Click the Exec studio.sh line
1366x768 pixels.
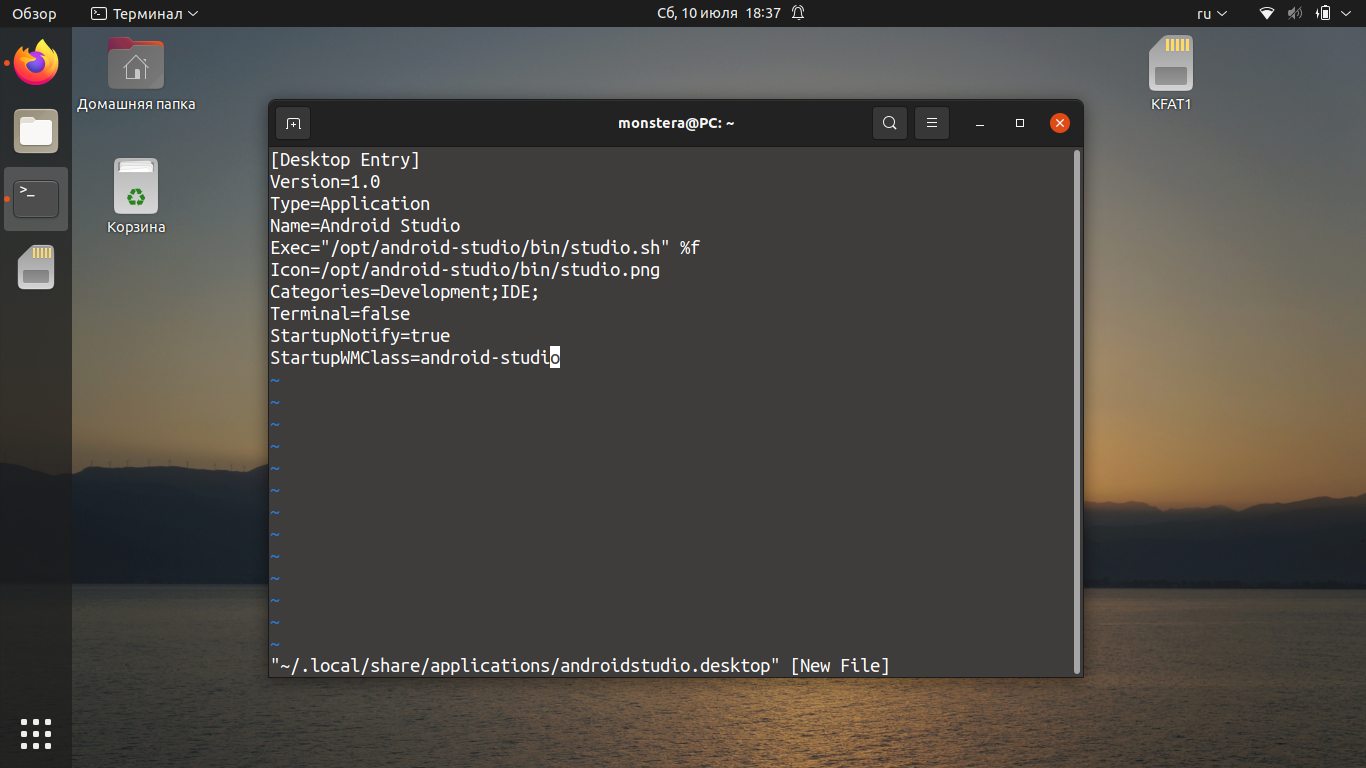click(485, 248)
